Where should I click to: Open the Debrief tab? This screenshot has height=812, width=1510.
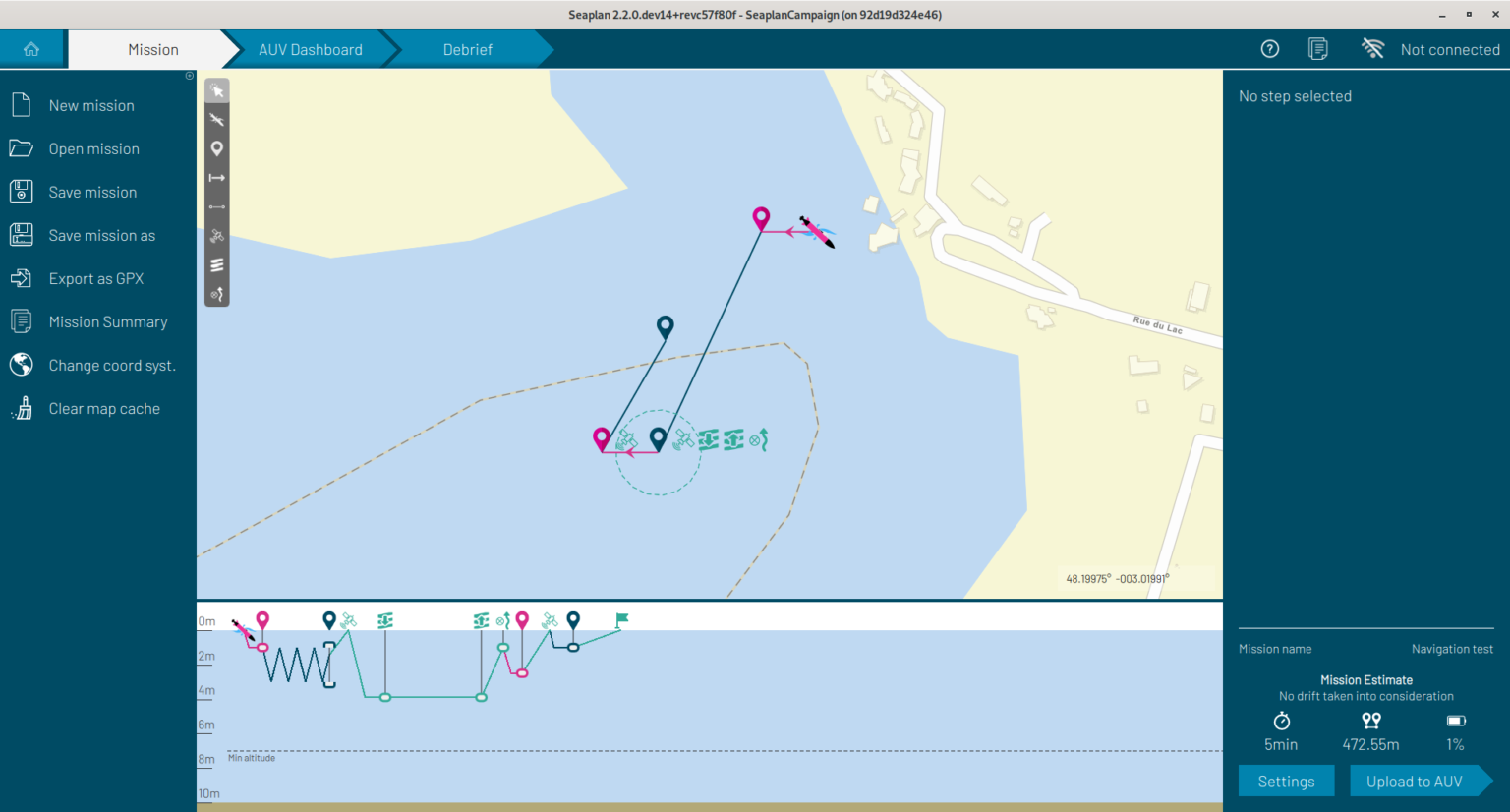[467, 49]
